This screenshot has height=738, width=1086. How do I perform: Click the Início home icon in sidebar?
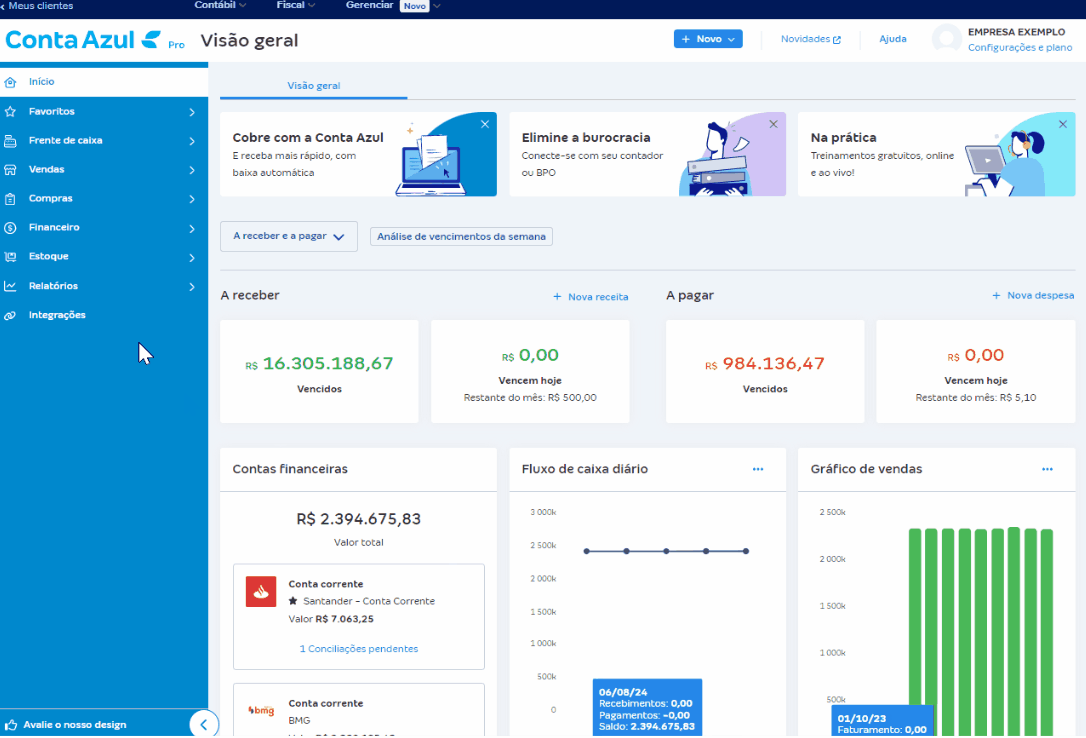coord(10,82)
